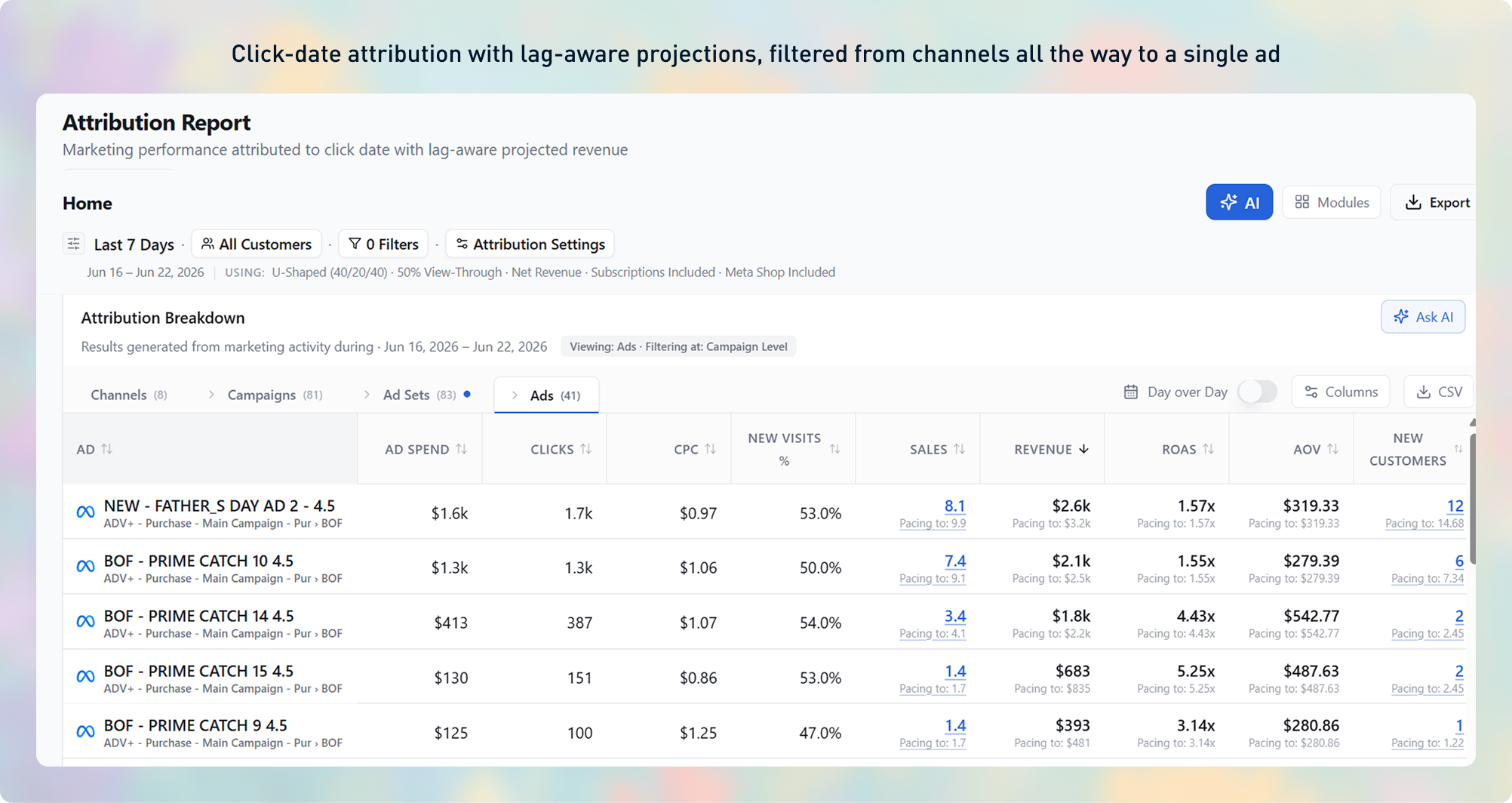The image size is (1512, 803).
Task: Click the 4.43x ROAS value
Action: tap(1195, 616)
